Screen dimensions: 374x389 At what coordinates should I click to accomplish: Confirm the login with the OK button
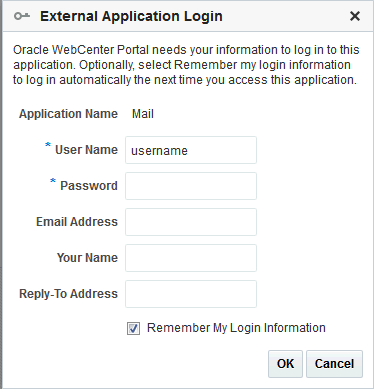285,364
